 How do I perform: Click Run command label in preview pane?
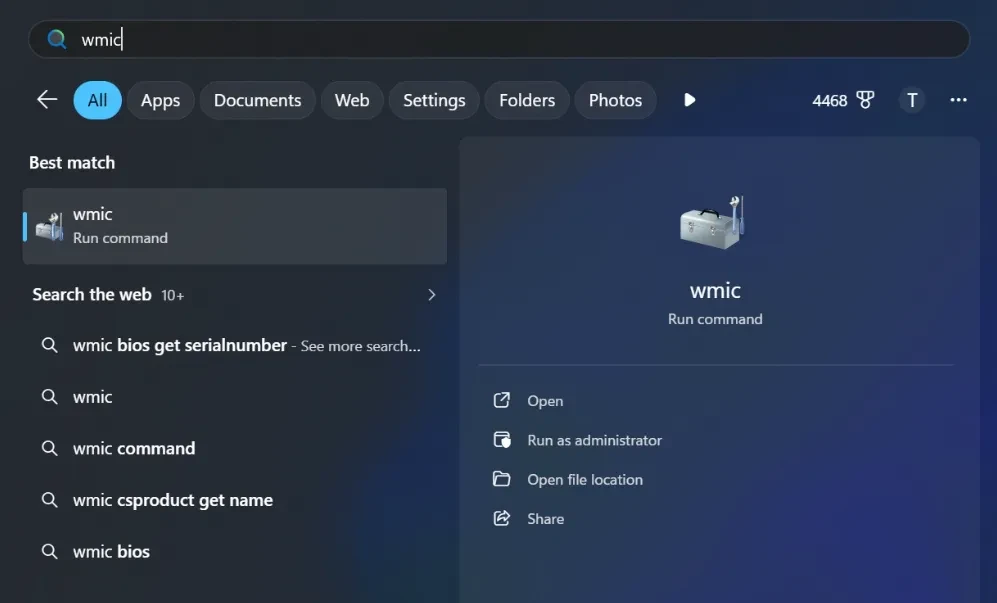[715, 319]
